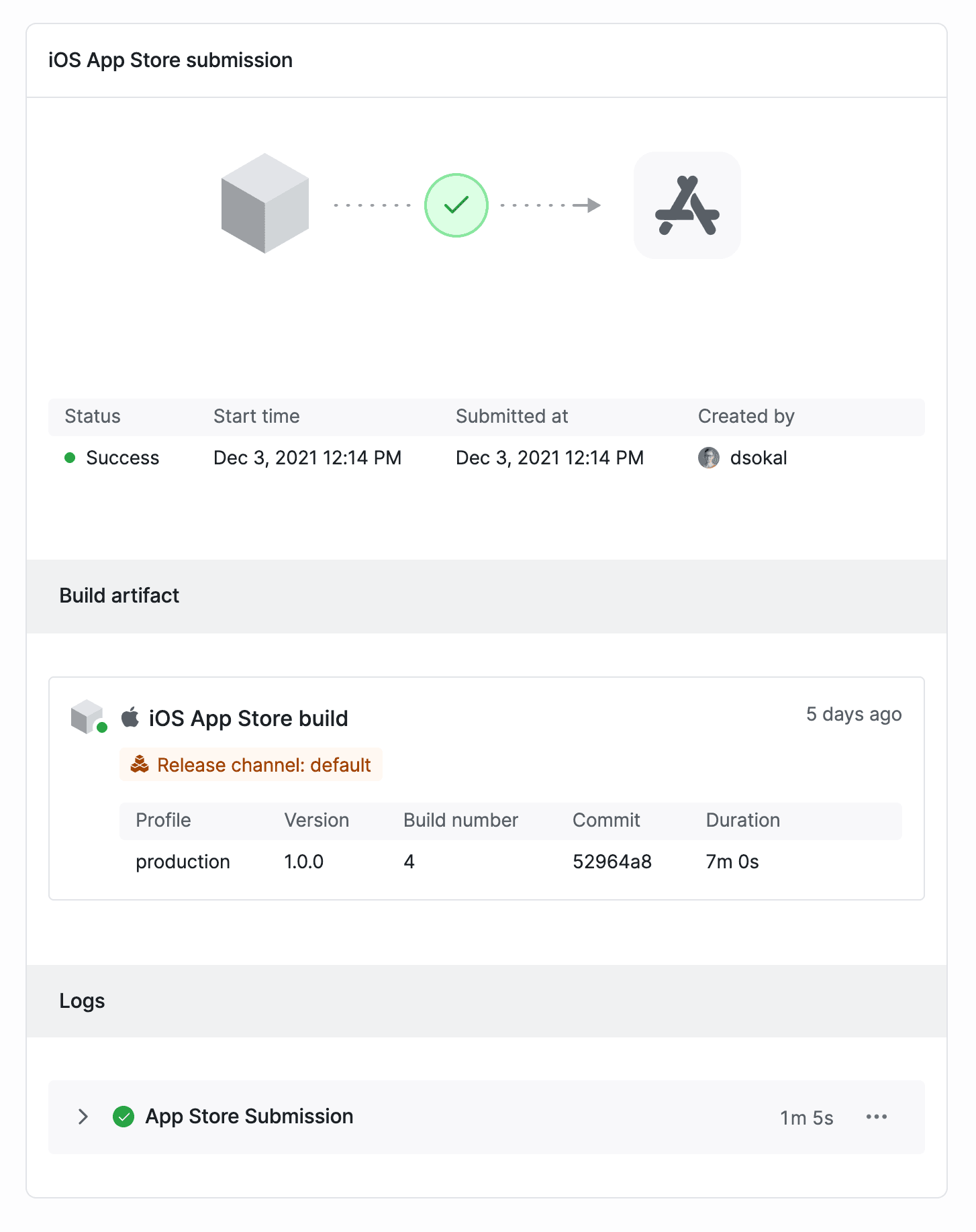Viewport: 976px width, 1232px height.
Task: Click commit hash 52964a8
Action: pos(612,862)
